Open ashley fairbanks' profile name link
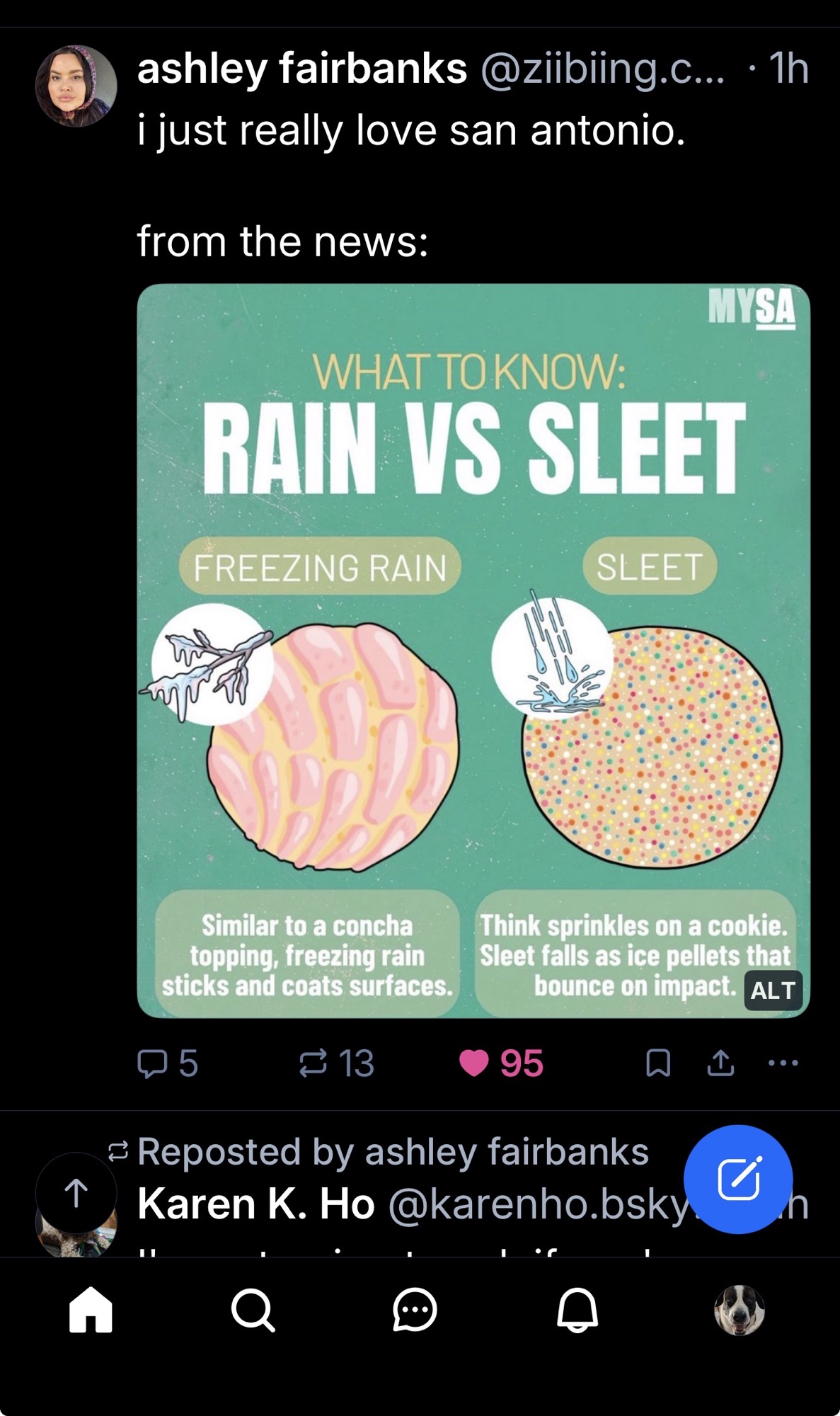Image resolution: width=840 pixels, height=1416 pixels. [x=302, y=69]
